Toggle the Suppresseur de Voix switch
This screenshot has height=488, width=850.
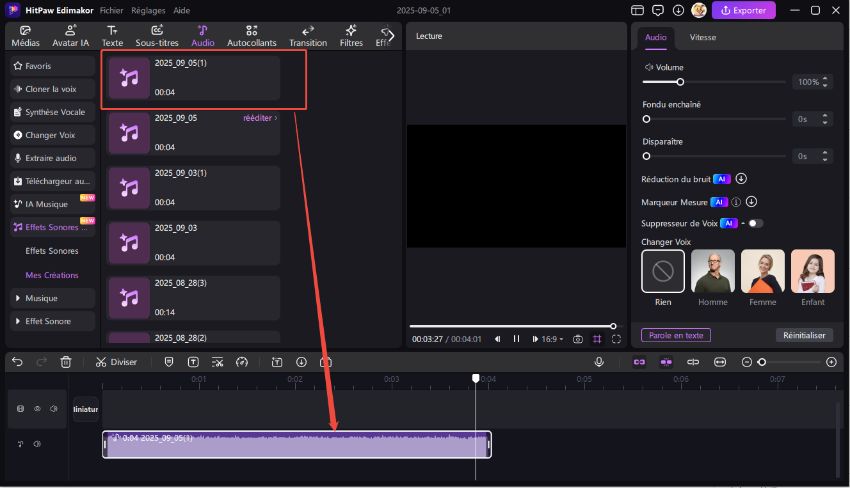755,223
